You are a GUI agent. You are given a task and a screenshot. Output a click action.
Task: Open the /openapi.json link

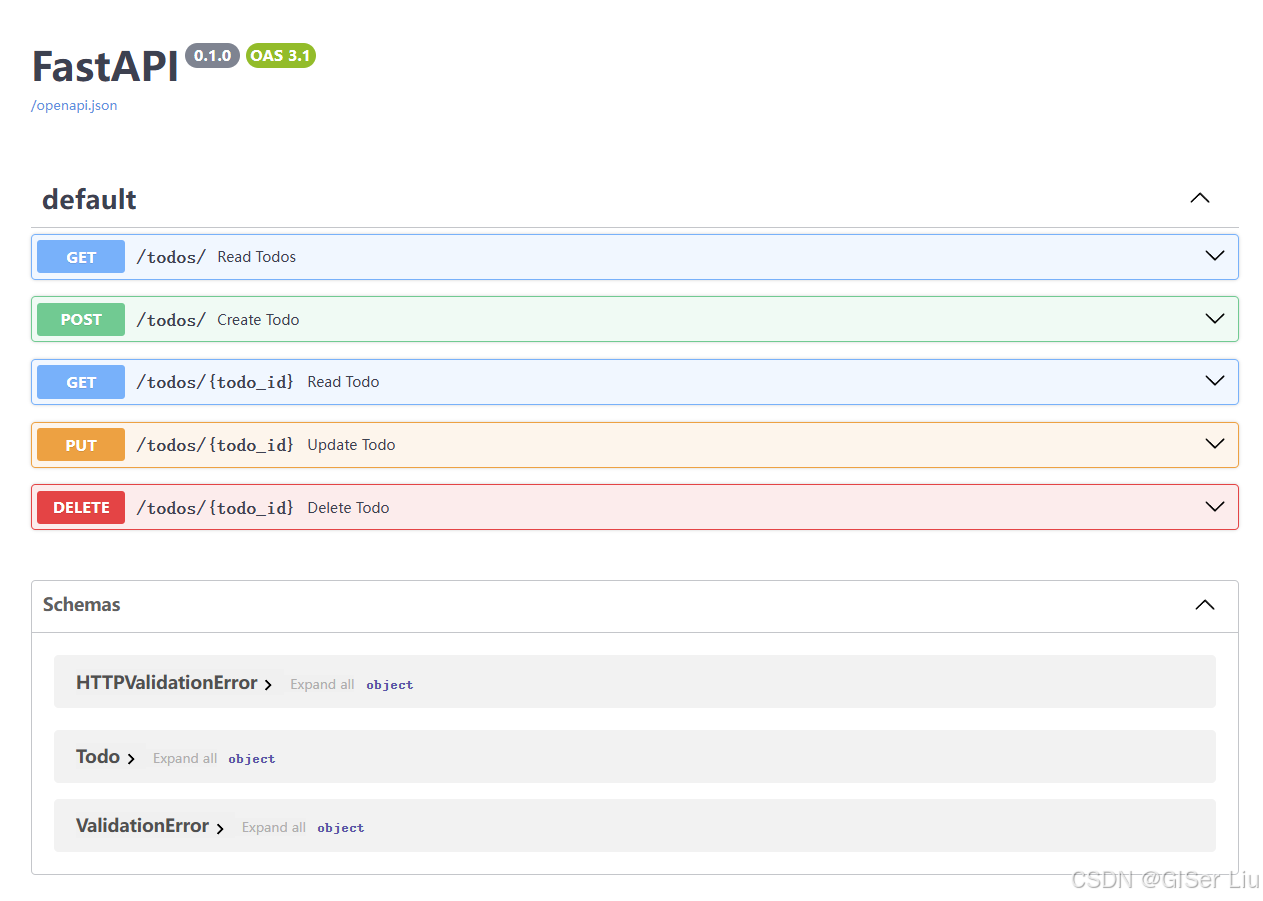coord(73,105)
